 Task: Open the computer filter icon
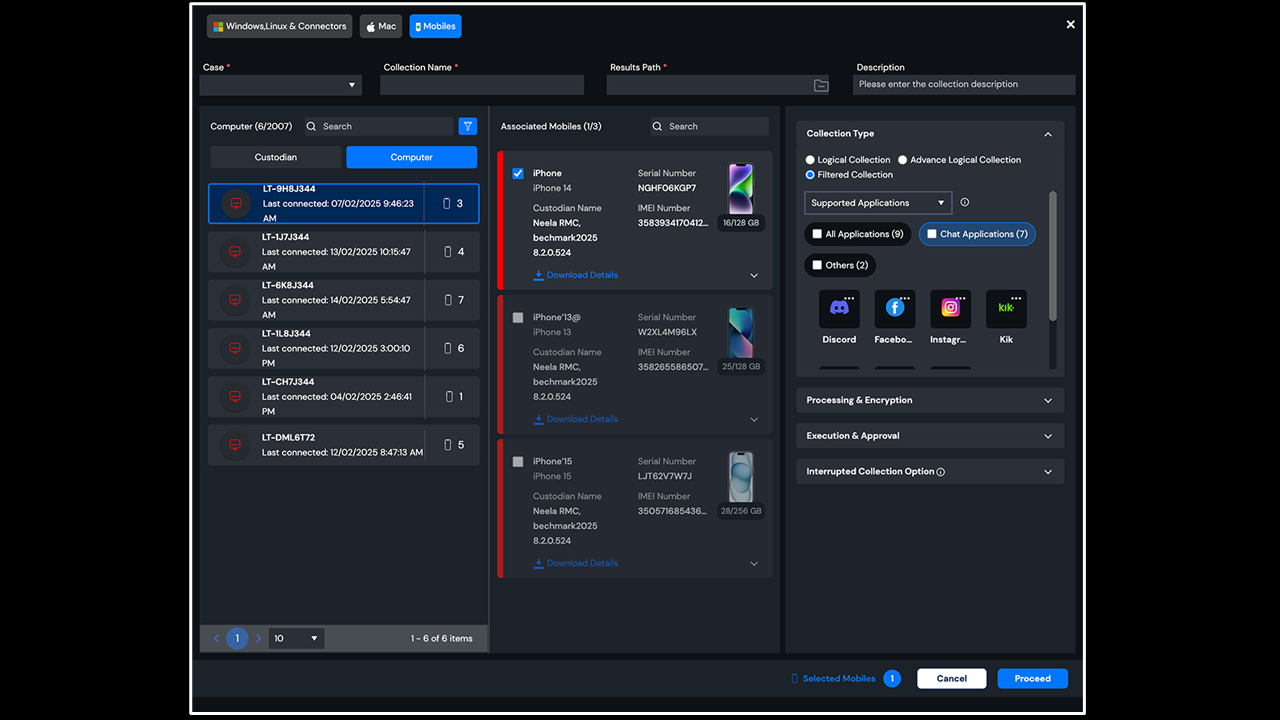[x=467, y=126]
